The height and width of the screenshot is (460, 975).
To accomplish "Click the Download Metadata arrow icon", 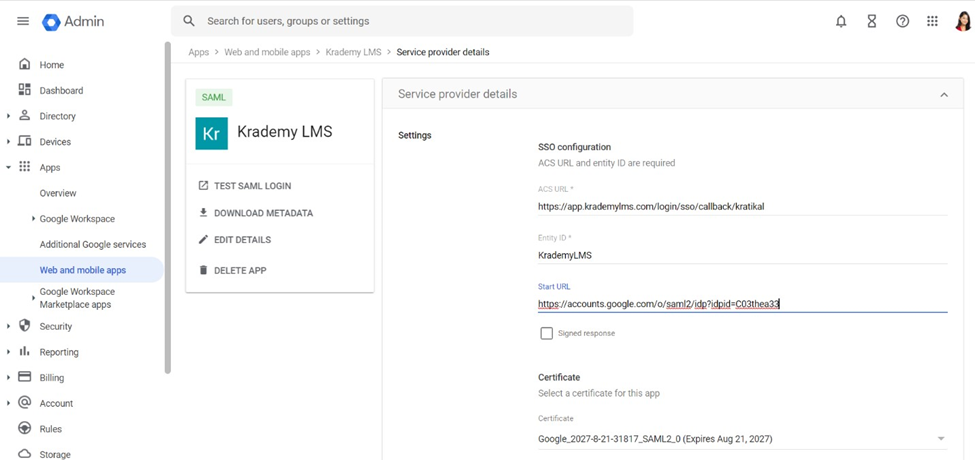I will [x=203, y=213].
